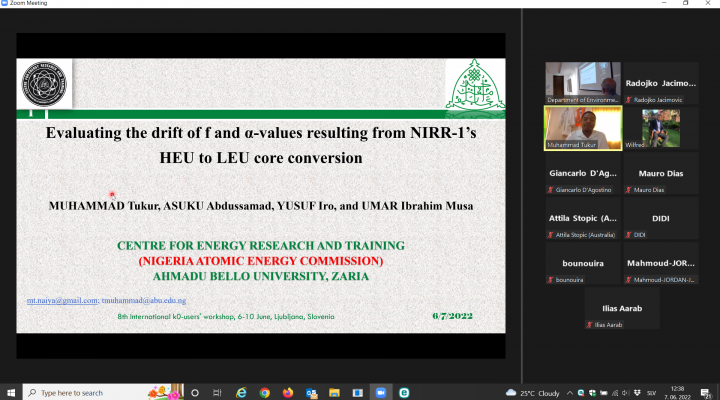Click the round black logo on slide
Image resolution: width=720 pixels, height=400 pixels.
coord(44,84)
